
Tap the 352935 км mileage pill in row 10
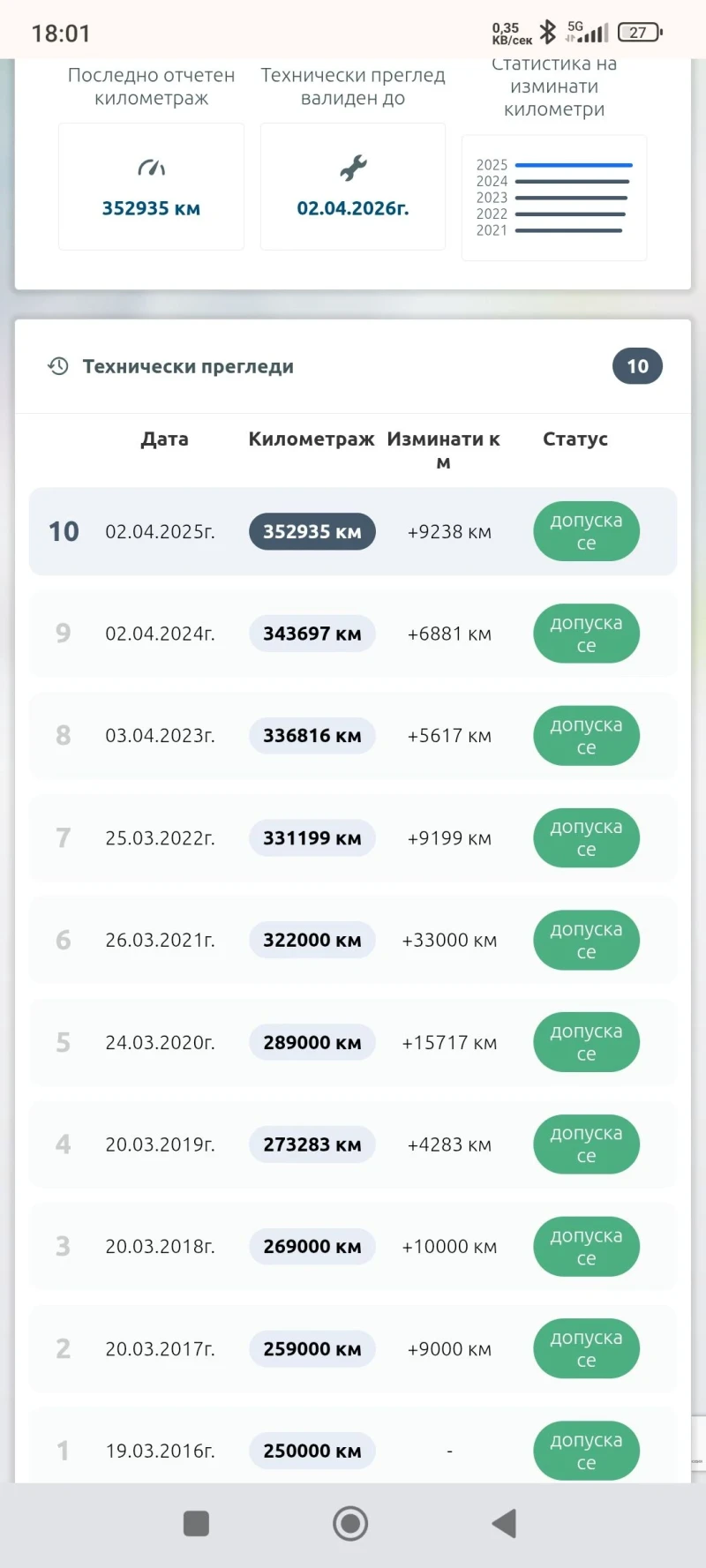[x=312, y=532]
